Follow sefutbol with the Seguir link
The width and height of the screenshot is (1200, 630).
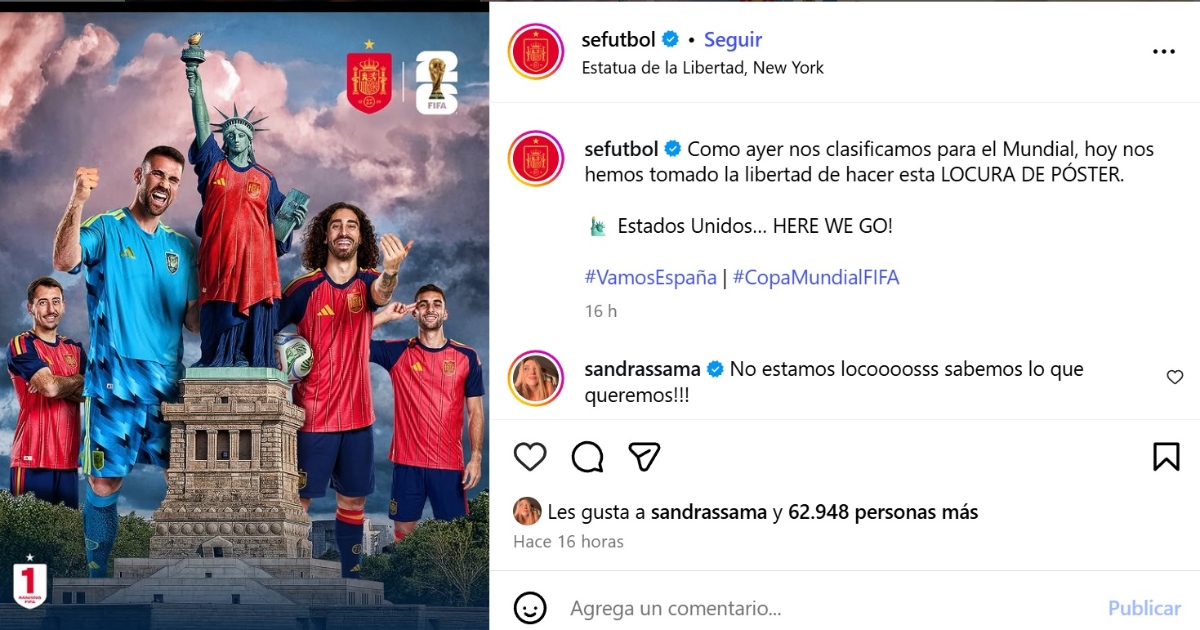pos(733,40)
